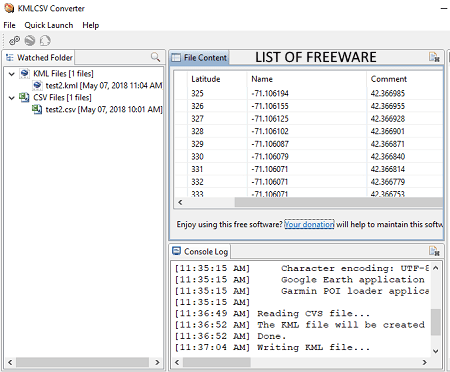This screenshot has width=450, height=372.
Task: Click the test2.kml file icon
Action: (37, 85)
